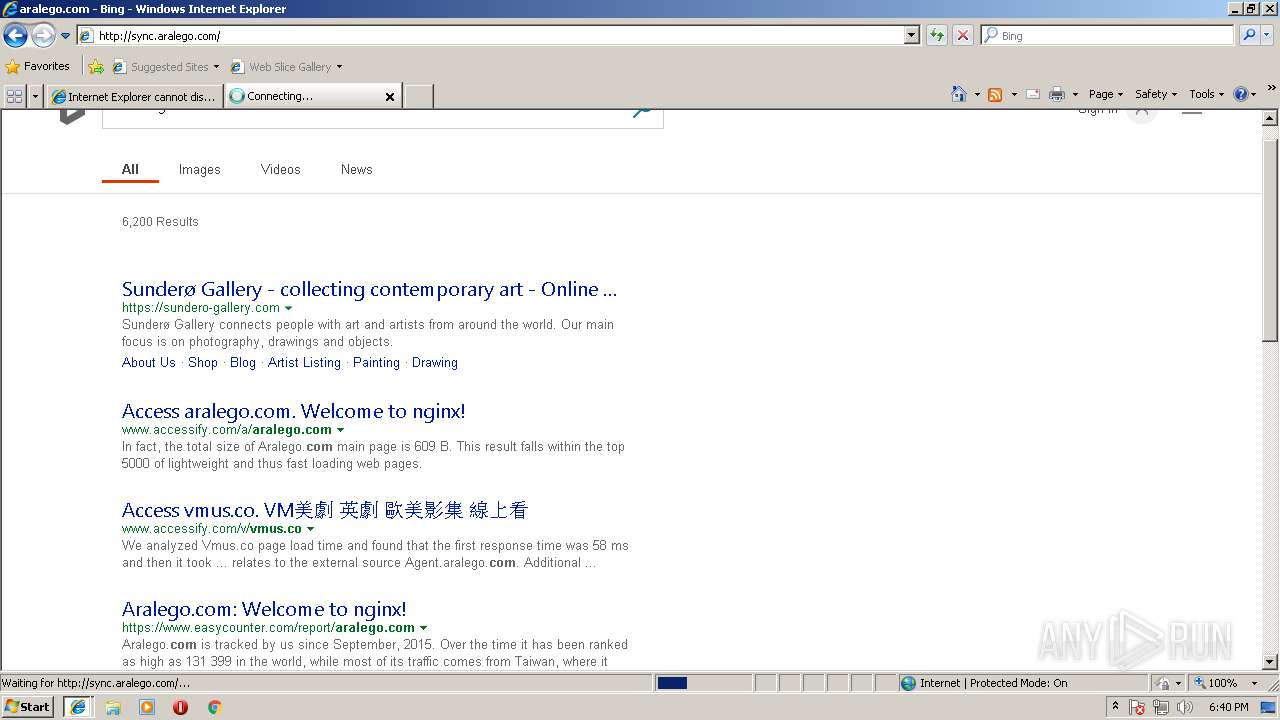Viewport: 1280px width, 720px height.
Task: Open the Tools menu
Action: tap(1206, 94)
